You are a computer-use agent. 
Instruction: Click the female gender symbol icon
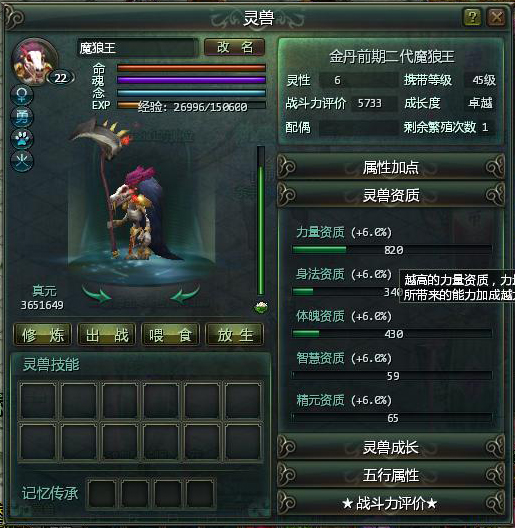(x=22, y=95)
